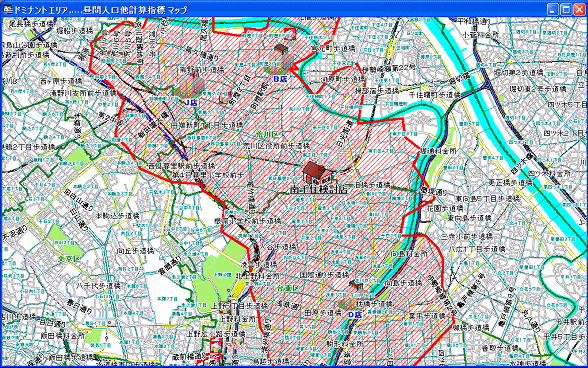Click the 向島料金所 toll gate label

(409, 254)
